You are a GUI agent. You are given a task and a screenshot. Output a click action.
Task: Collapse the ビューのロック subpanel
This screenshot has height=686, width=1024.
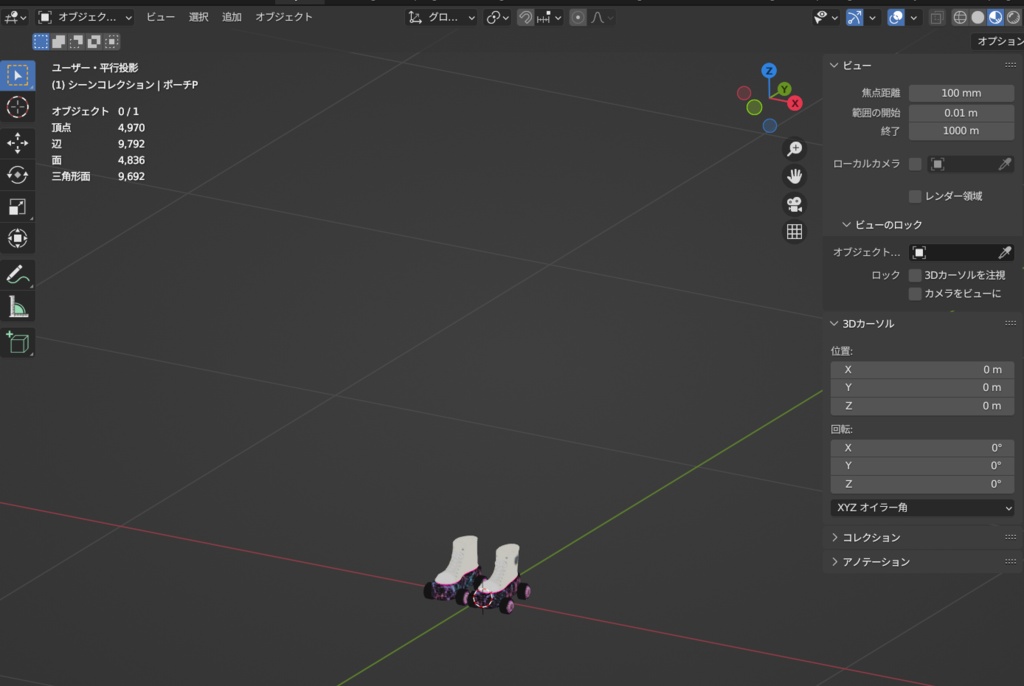(x=846, y=225)
